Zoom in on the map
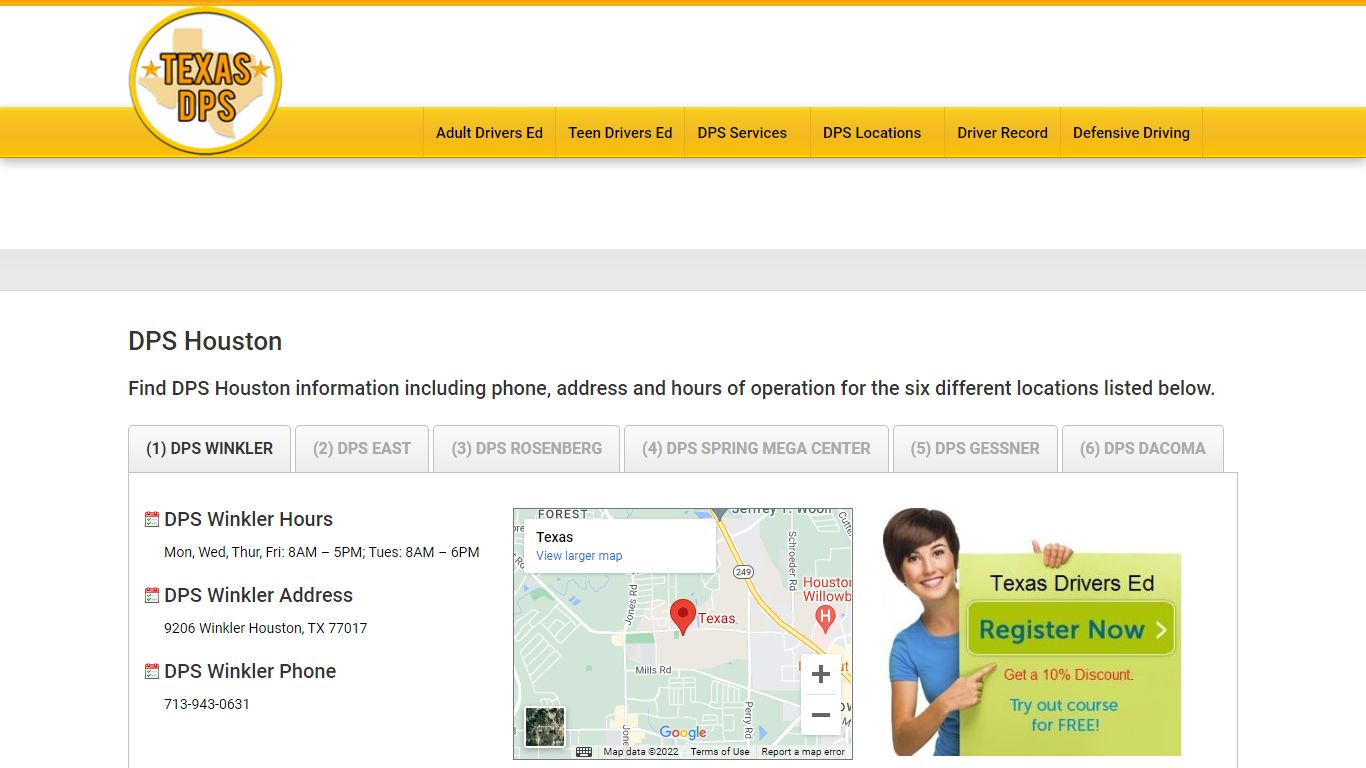1366x768 pixels. pos(821,674)
